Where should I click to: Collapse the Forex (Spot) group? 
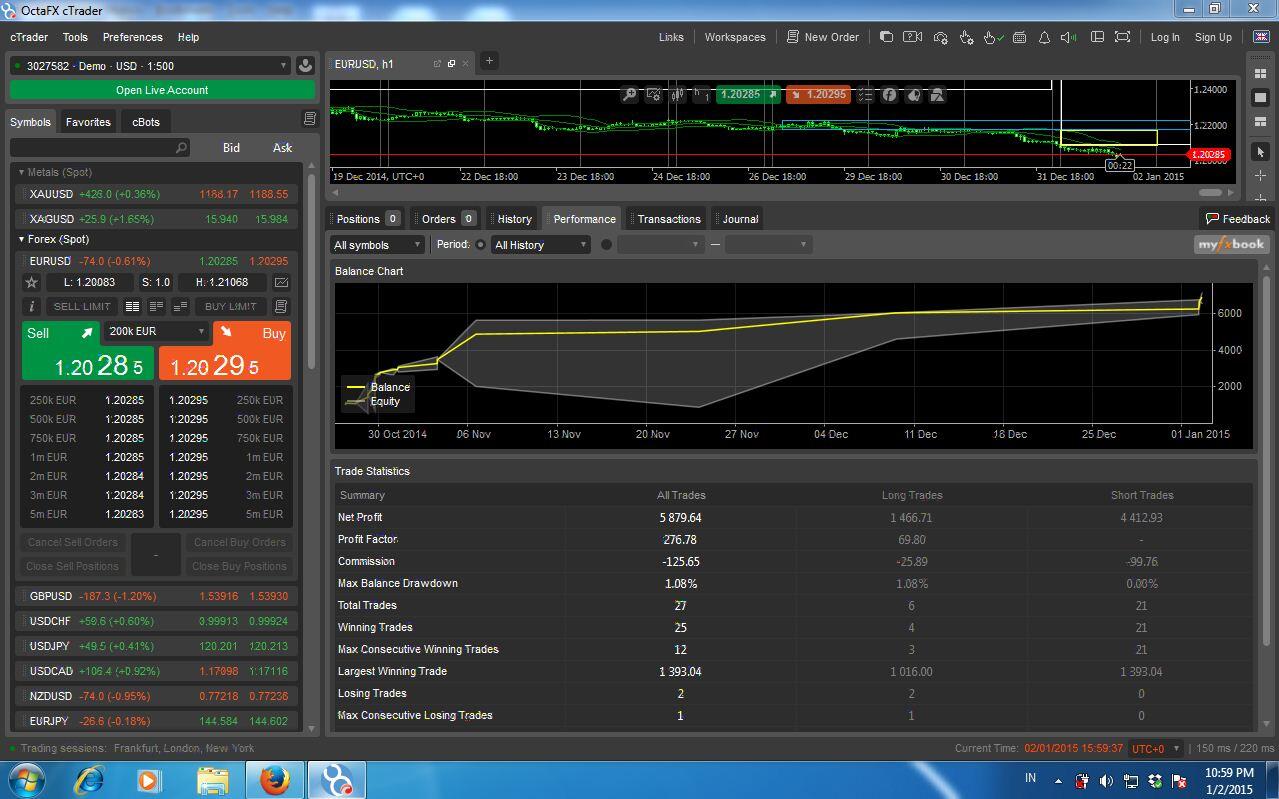[22, 240]
